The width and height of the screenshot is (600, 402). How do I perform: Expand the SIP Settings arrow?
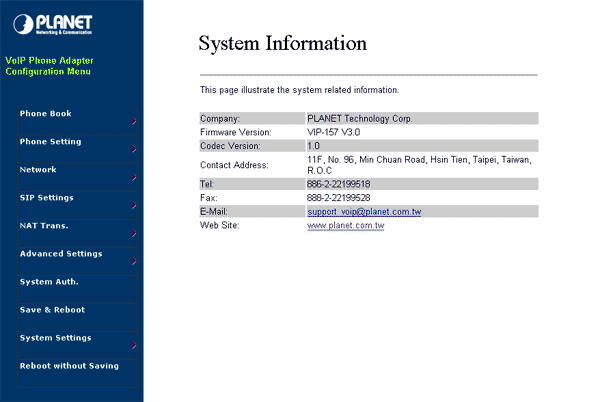coord(134,205)
